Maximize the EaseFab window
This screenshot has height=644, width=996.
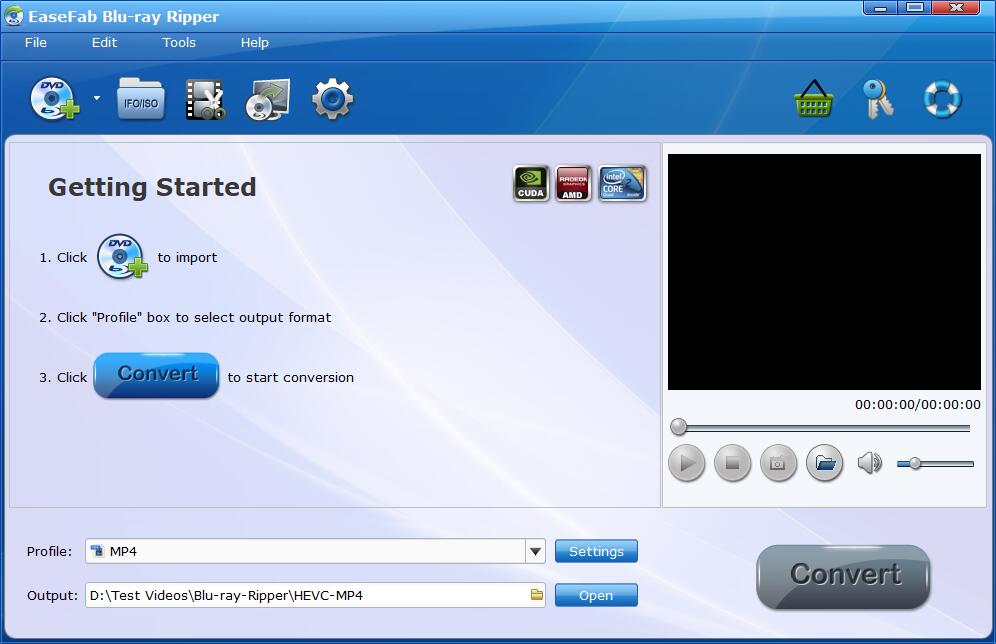915,8
